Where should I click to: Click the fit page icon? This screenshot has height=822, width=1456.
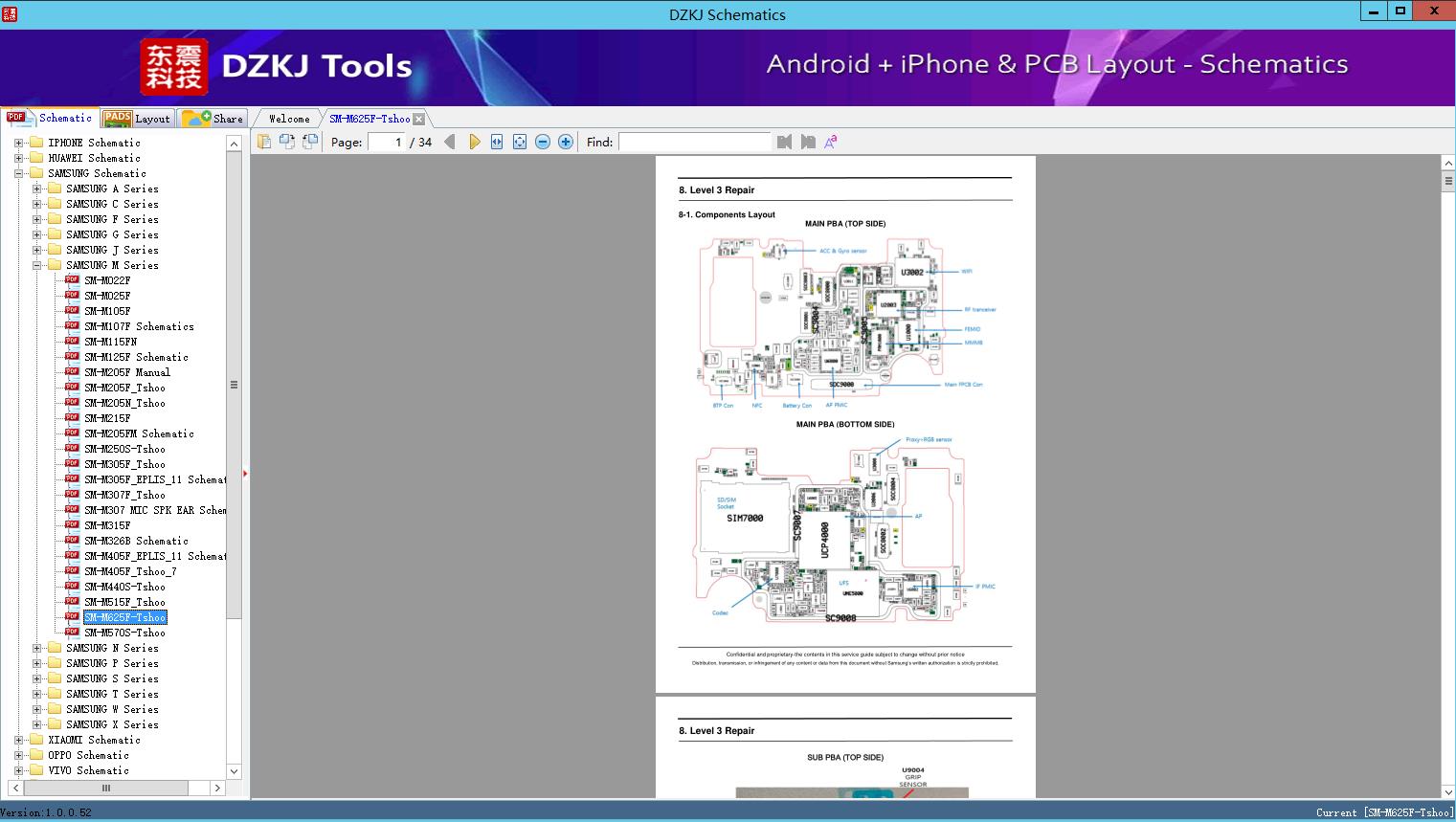pyautogui.click(x=520, y=142)
